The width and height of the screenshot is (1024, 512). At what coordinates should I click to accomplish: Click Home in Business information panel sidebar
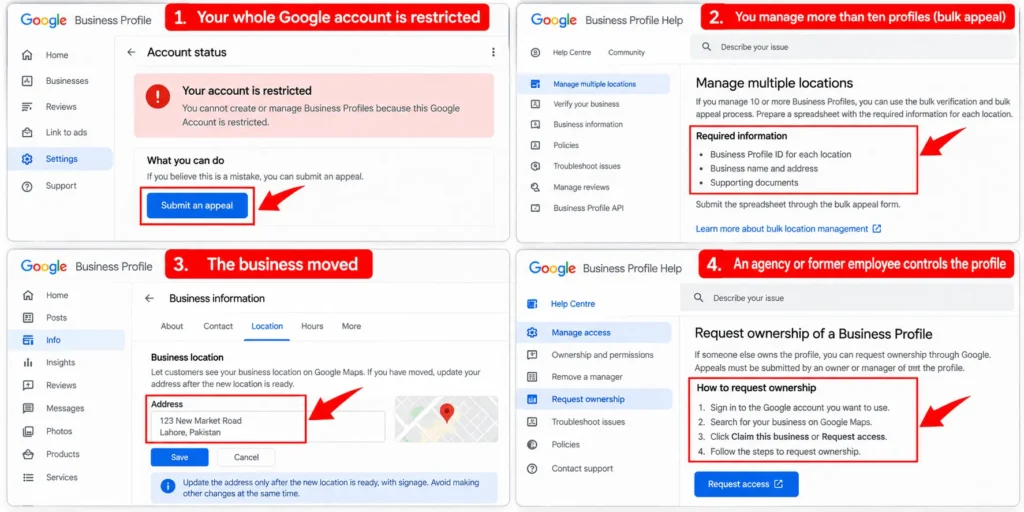[57, 295]
